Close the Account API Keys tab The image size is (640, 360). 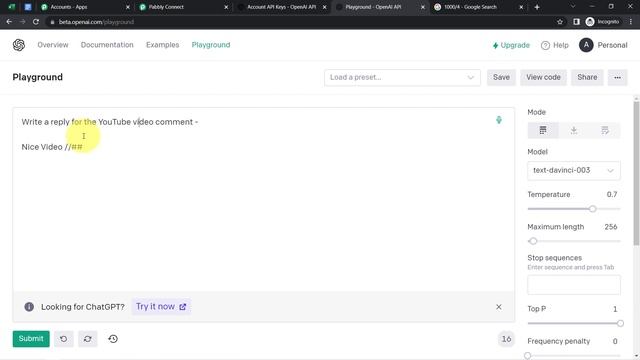click(x=324, y=7)
